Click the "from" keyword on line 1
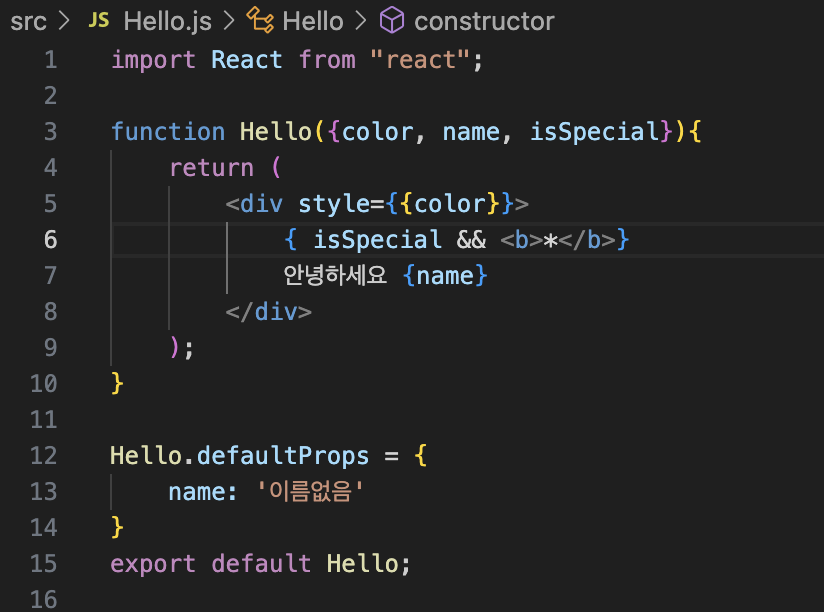This screenshot has width=824, height=612. [327, 60]
